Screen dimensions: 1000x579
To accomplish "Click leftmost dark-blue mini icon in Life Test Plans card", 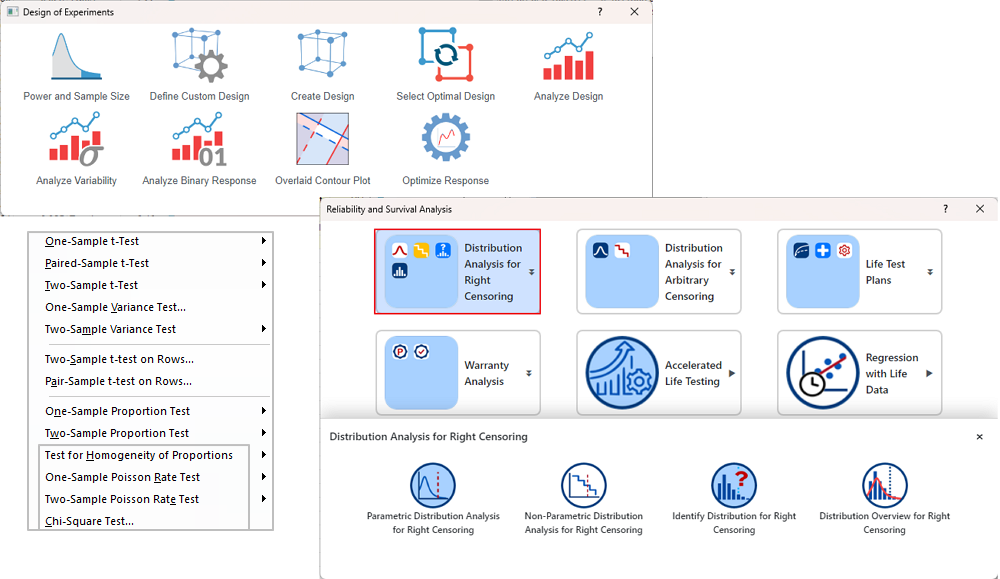I will point(802,250).
